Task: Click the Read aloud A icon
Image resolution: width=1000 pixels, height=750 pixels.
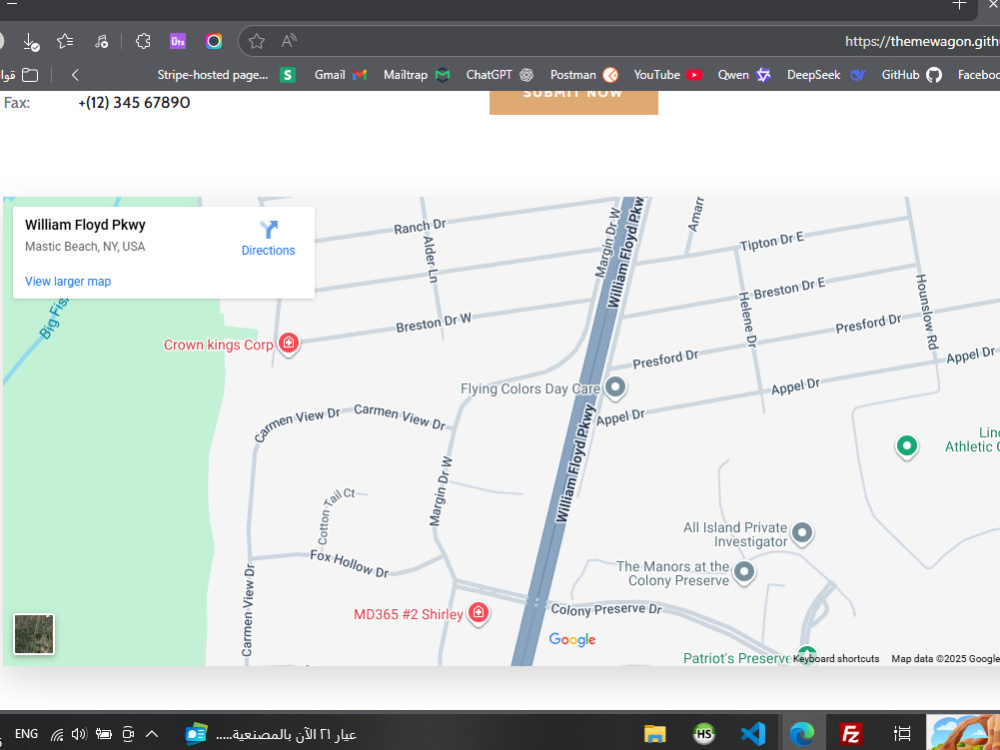Action: coord(289,41)
